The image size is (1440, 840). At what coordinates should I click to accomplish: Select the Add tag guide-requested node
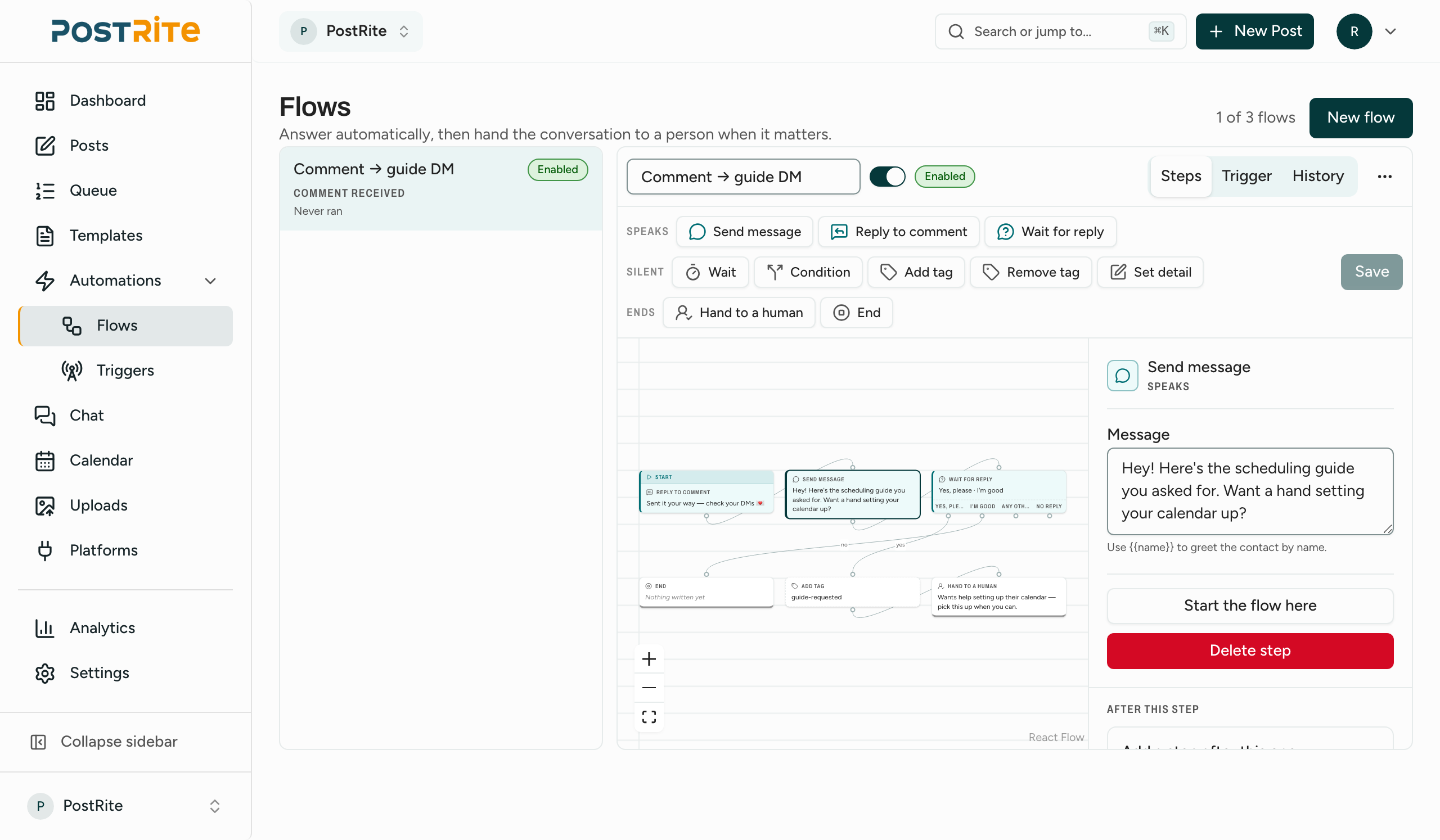coord(853,593)
